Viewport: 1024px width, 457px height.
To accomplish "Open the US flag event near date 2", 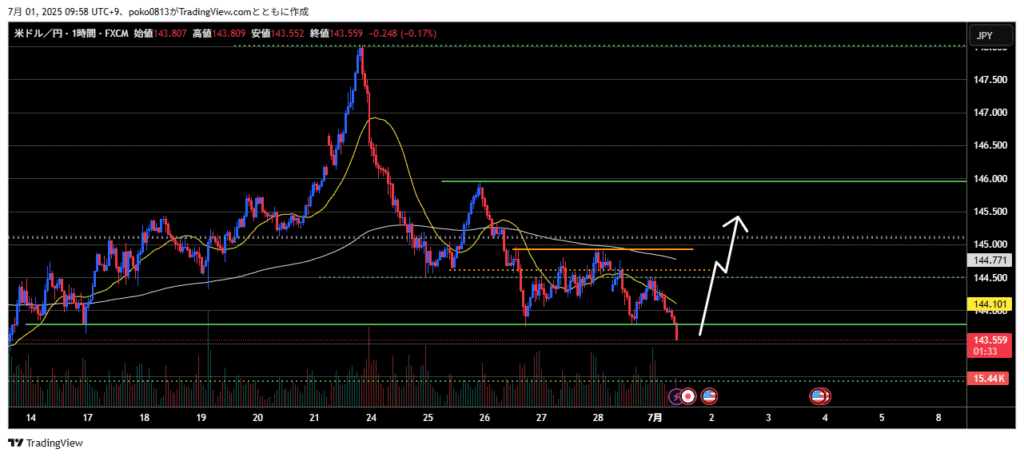I will pos(709,396).
